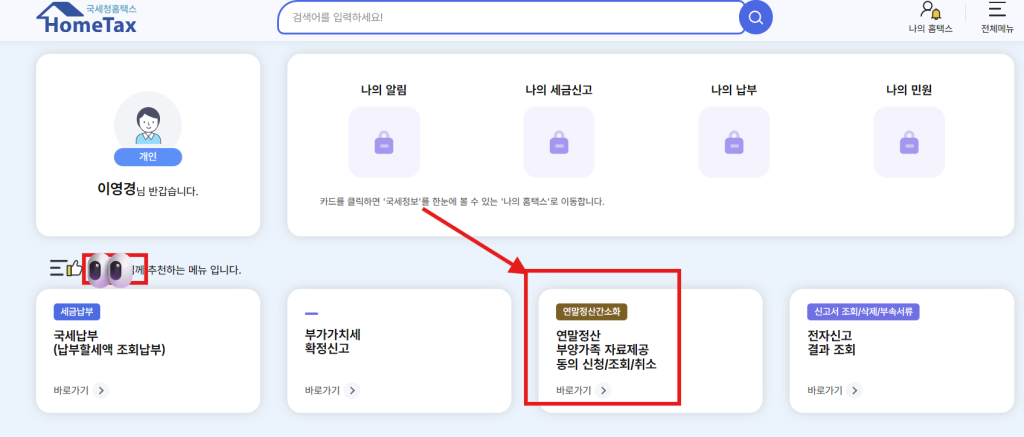
Task: Click the 개인 badge under avatar
Action: coord(148,157)
